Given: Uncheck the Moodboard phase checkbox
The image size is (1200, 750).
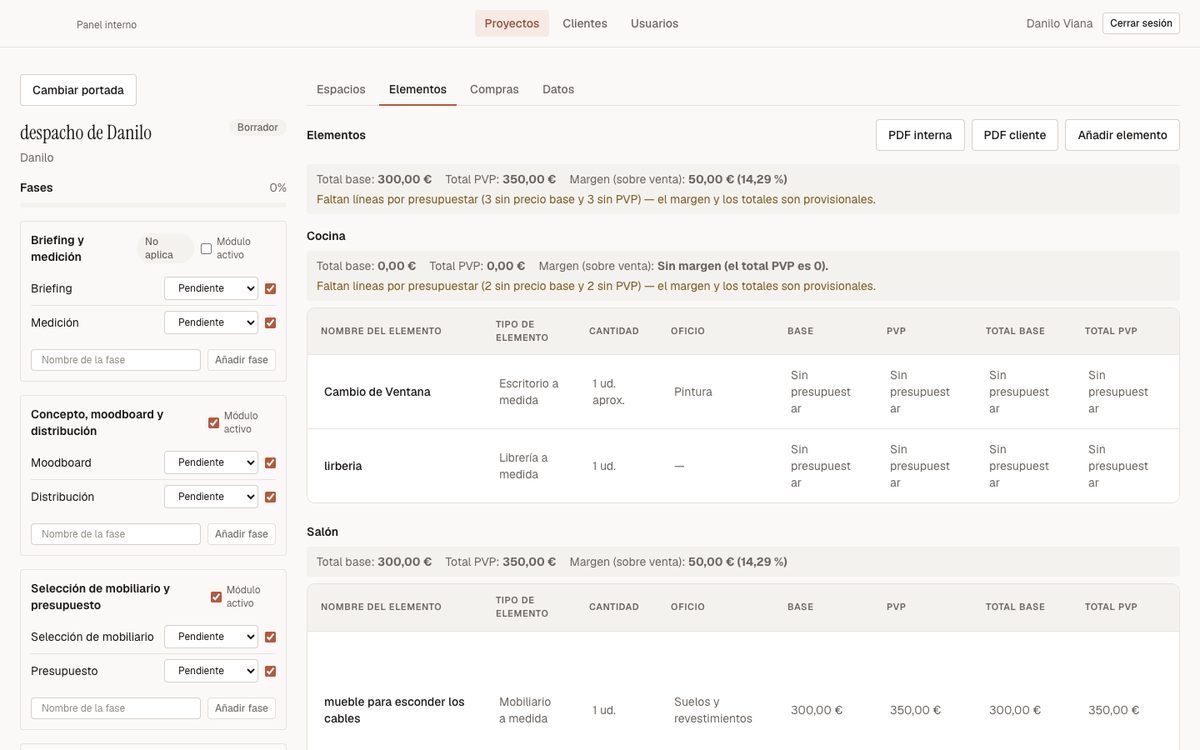Looking at the screenshot, I should (x=270, y=463).
